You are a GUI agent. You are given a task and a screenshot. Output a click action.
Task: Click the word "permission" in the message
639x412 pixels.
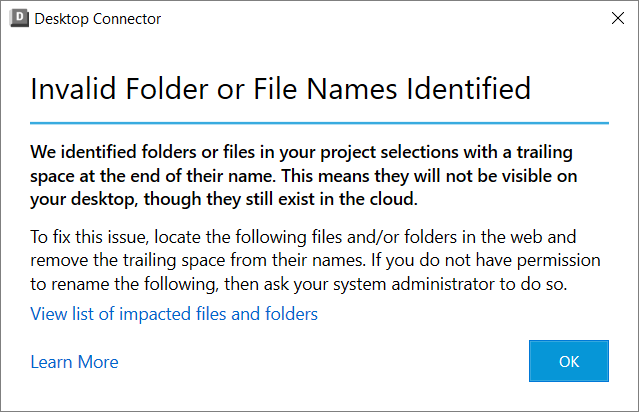pos(560,260)
